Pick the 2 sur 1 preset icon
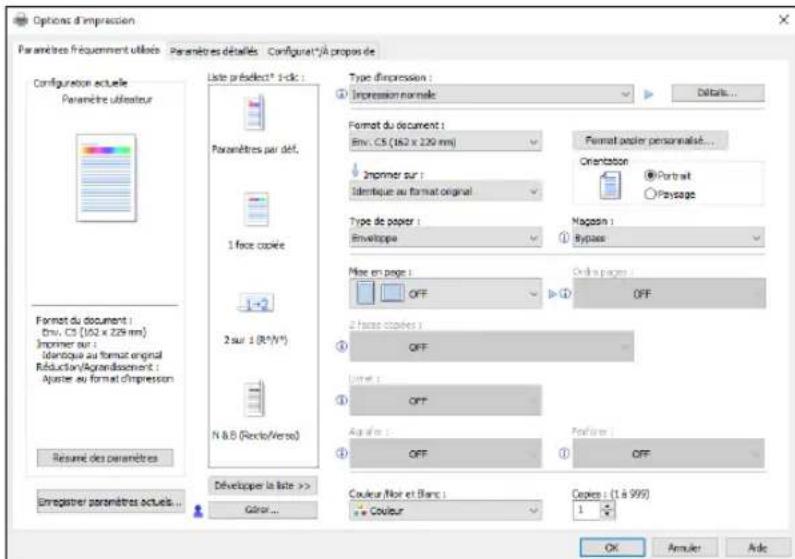 click(256, 304)
